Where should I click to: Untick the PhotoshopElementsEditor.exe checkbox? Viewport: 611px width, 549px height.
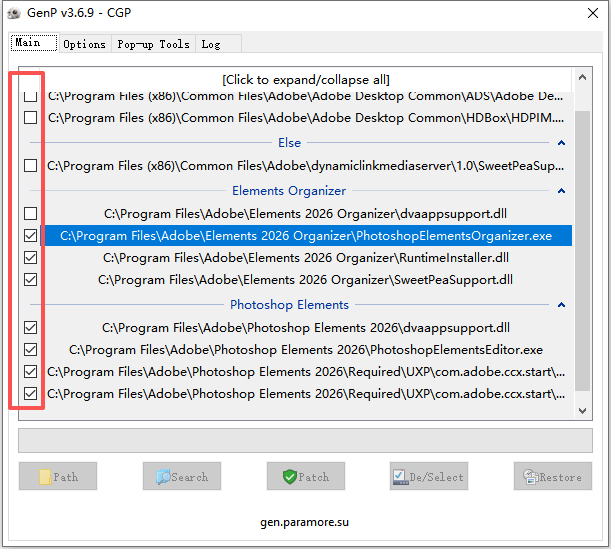pyautogui.click(x=31, y=350)
